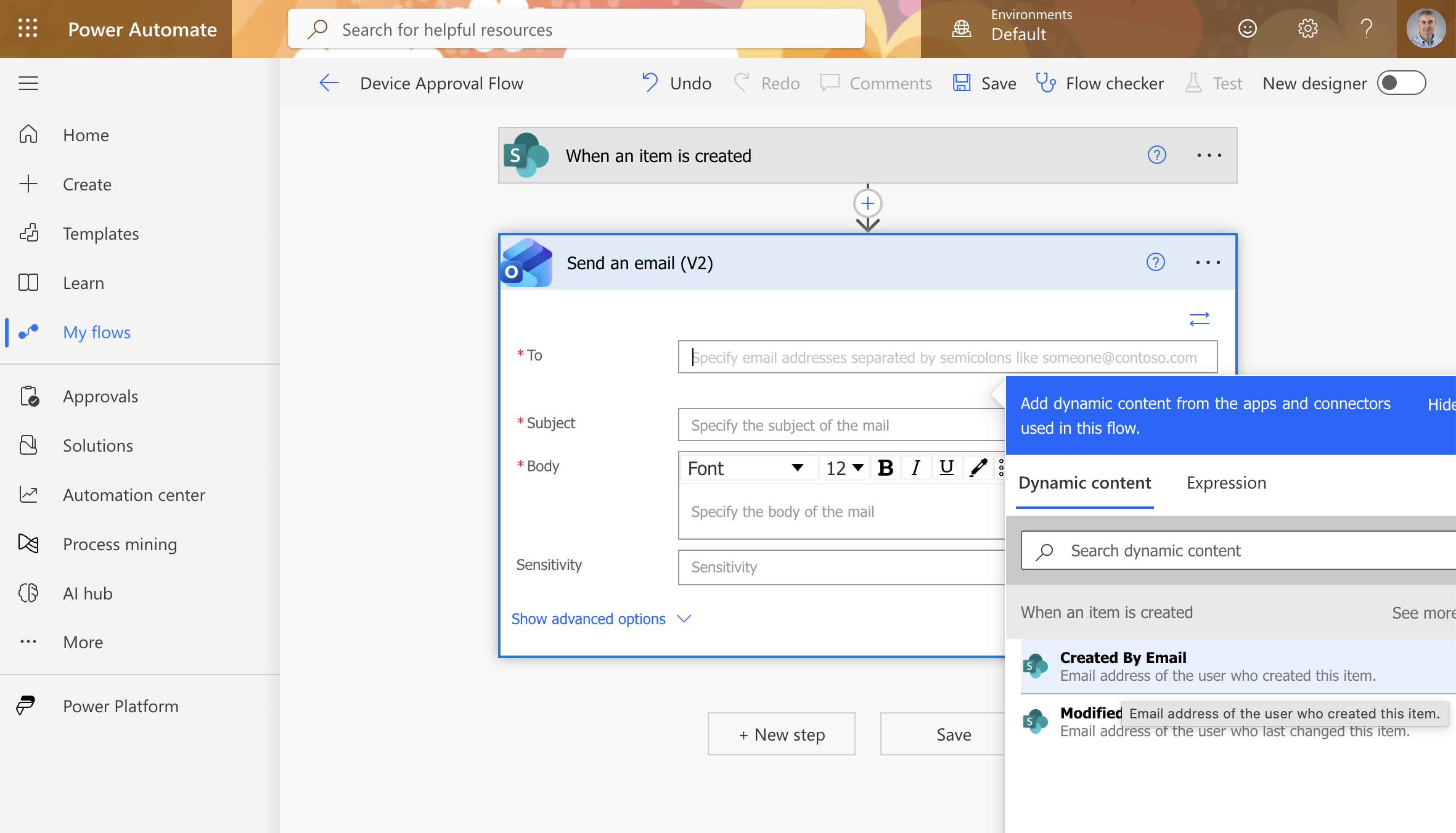Open help for When an item is created
Image resolution: width=1456 pixels, height=833 pixels.
[x=1157, y=155]
